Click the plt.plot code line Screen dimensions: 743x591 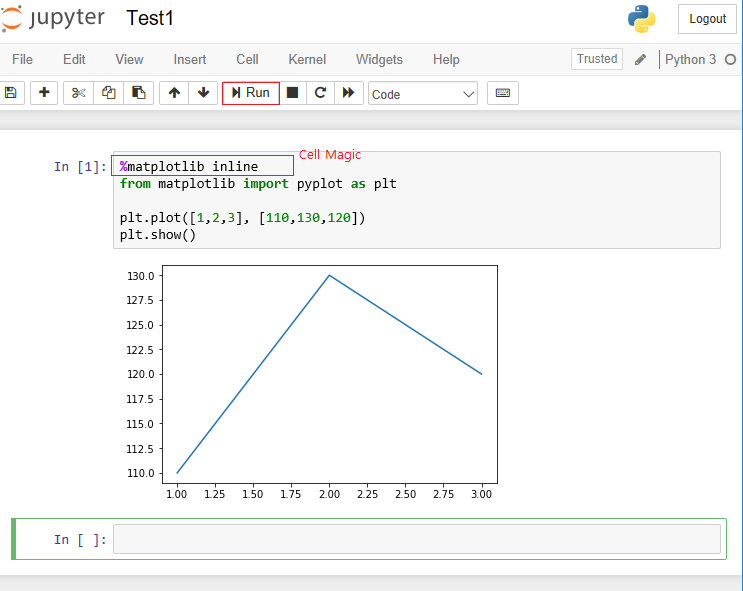point(242,218)
